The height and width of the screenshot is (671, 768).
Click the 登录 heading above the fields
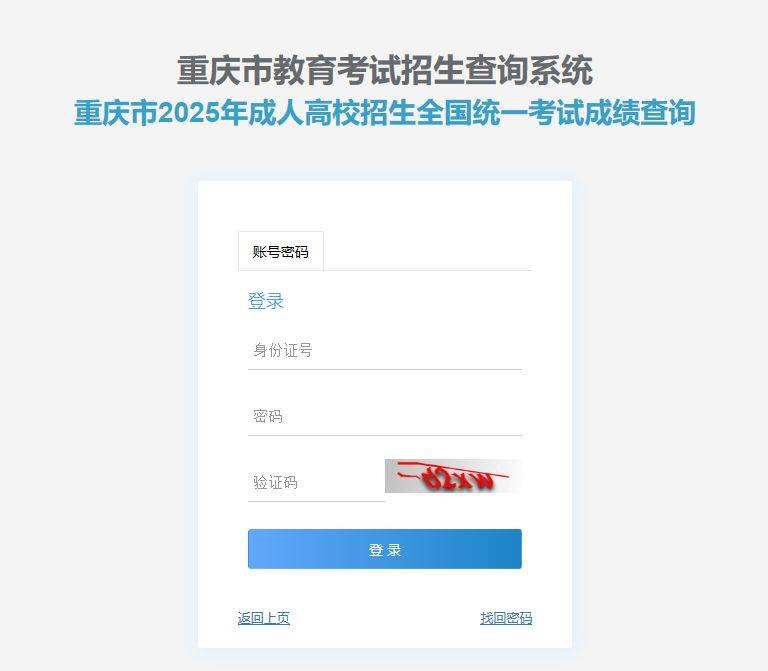tap(266, 301)
